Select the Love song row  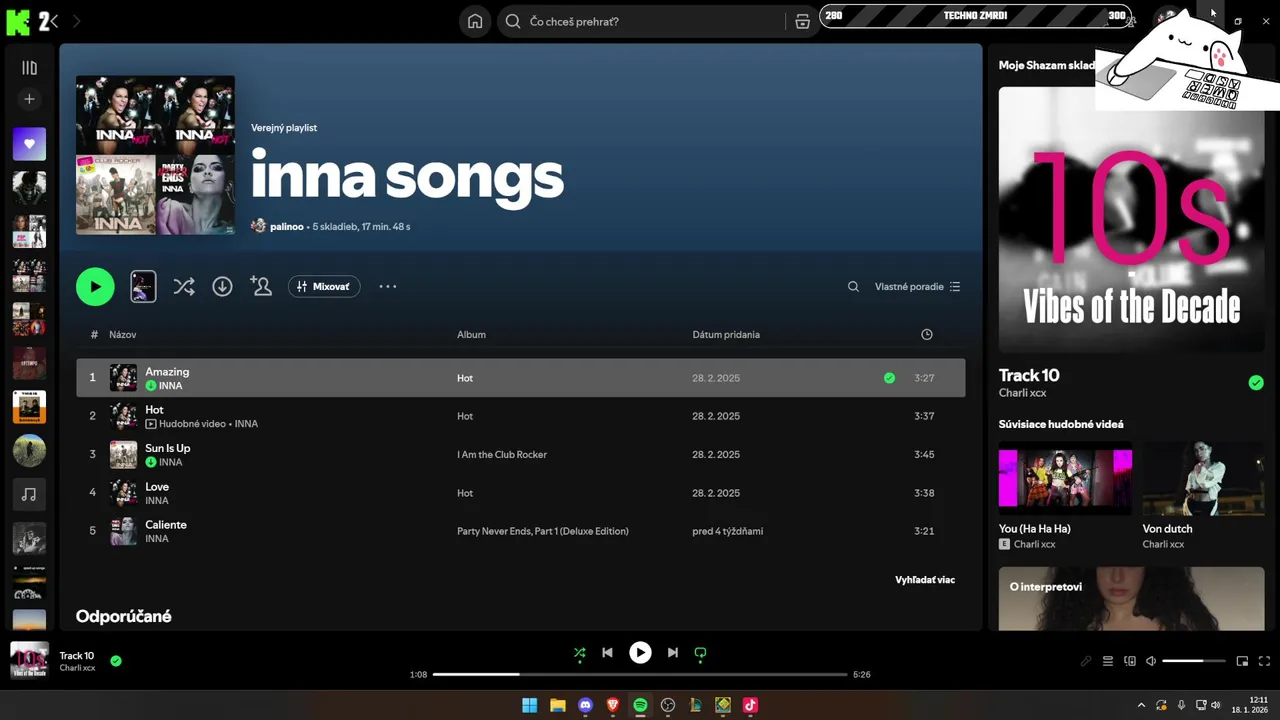521,493
